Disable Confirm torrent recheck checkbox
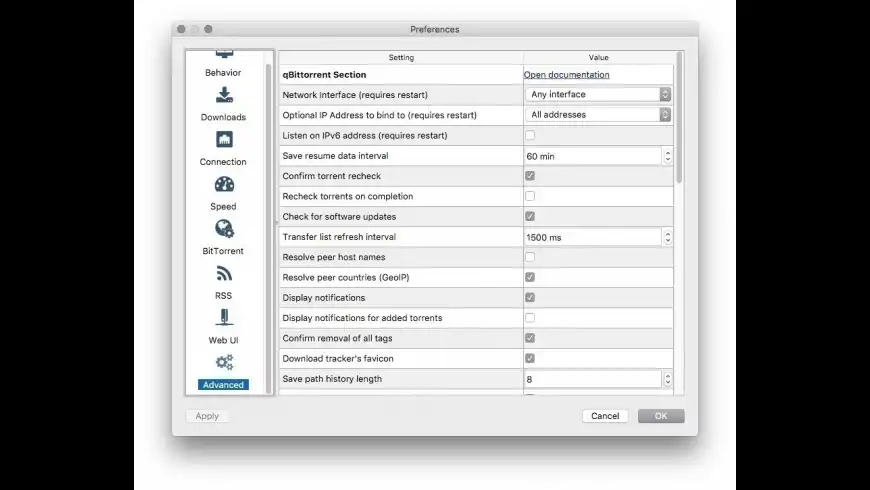Viewport: 870px width, 490px height. tap(530, 176)
